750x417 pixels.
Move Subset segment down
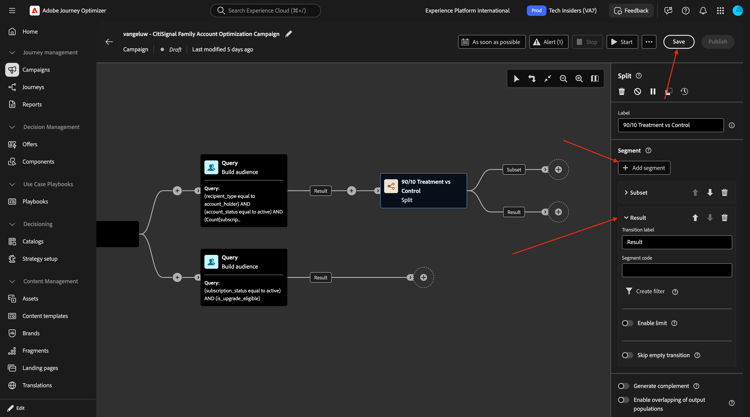(x=710, y=193)
